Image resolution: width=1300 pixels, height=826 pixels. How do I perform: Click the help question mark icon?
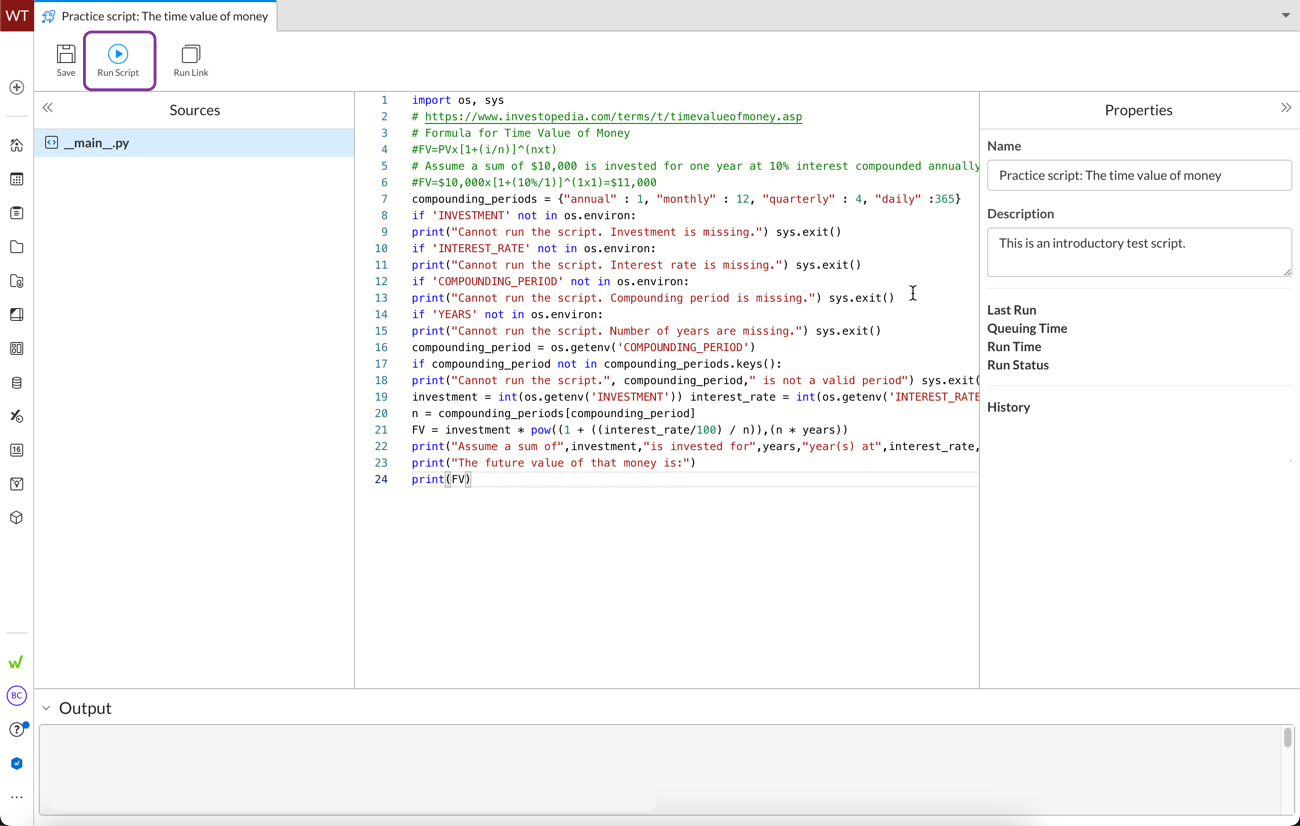(x=17, y=730)
